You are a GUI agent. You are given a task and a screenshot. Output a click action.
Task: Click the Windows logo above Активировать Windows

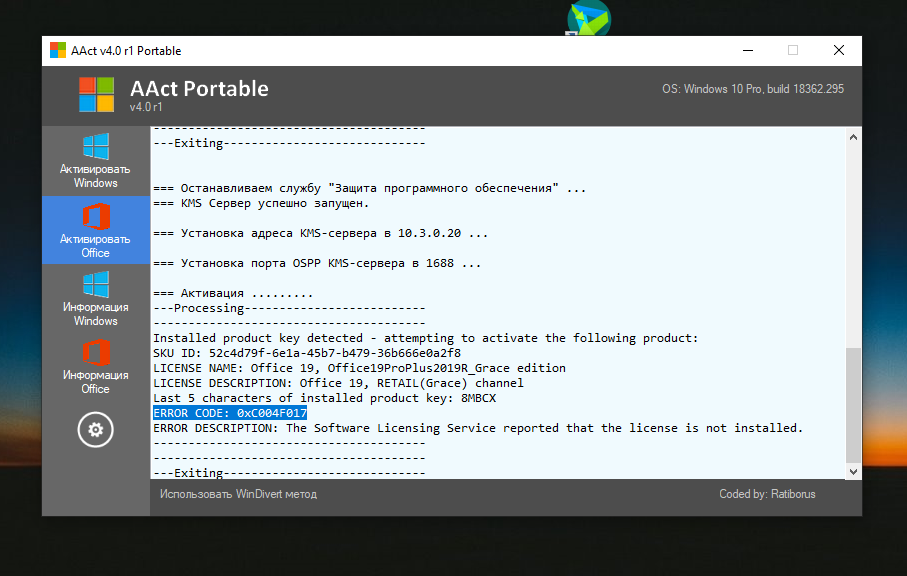[x=95, y=146]
